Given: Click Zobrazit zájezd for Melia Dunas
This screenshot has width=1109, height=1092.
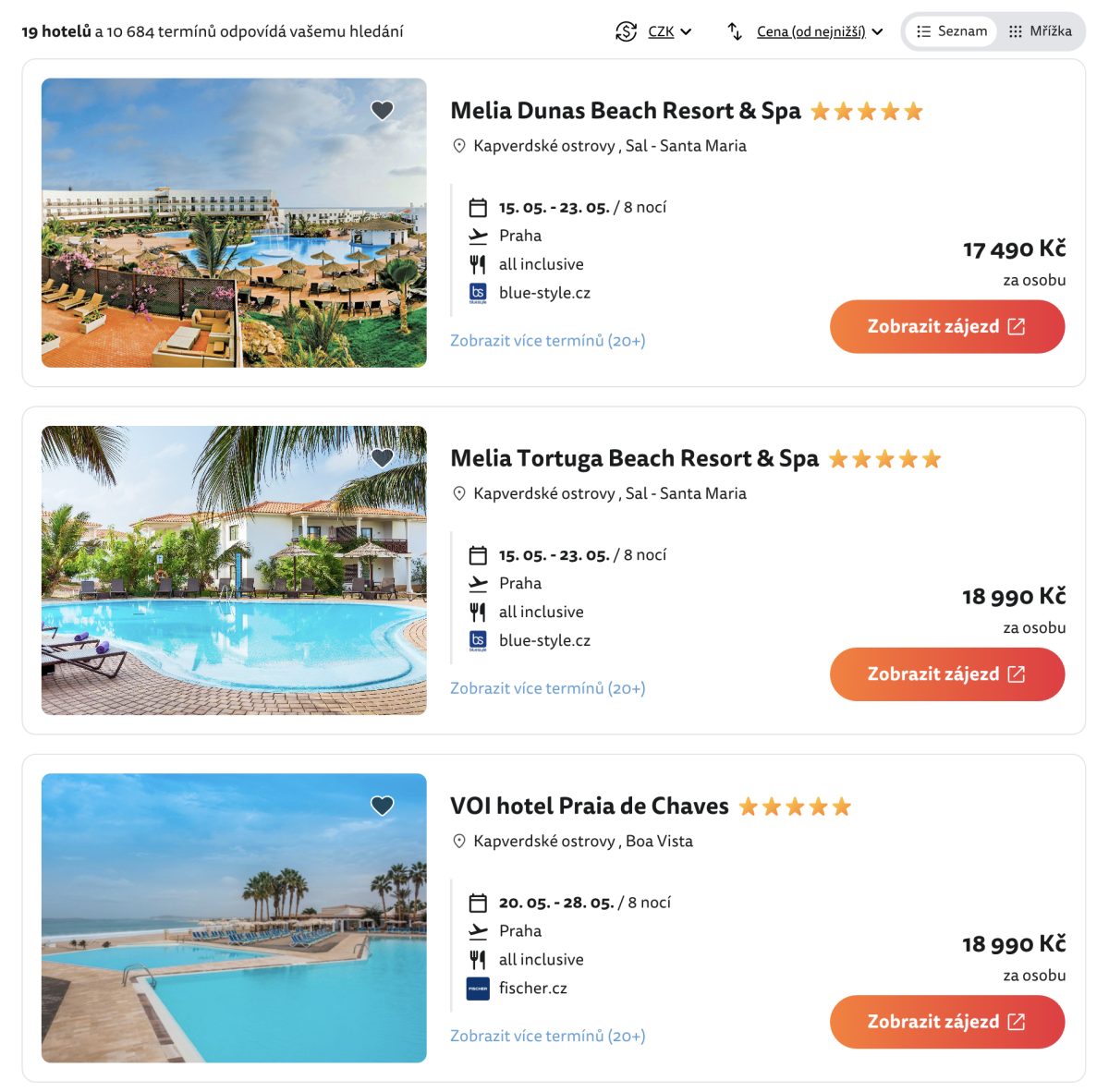Looking at the screenshot, I should 946,326.
